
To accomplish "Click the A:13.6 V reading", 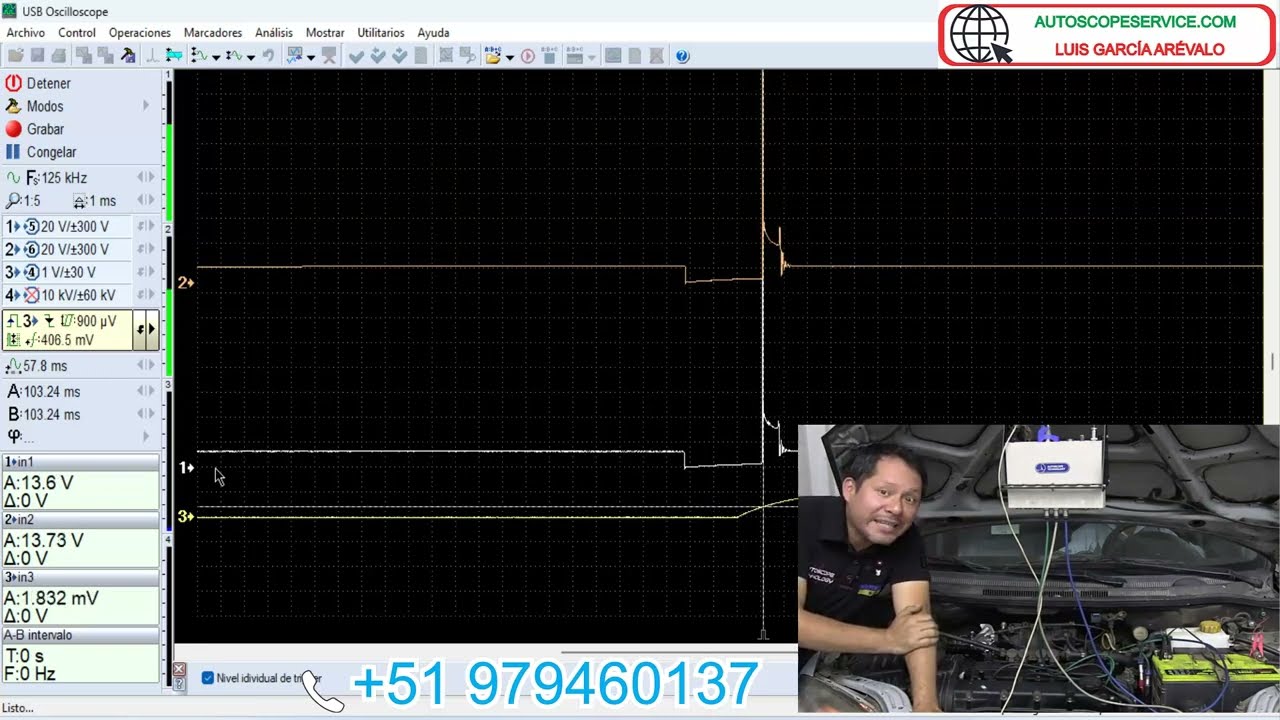I will point(39,482).
